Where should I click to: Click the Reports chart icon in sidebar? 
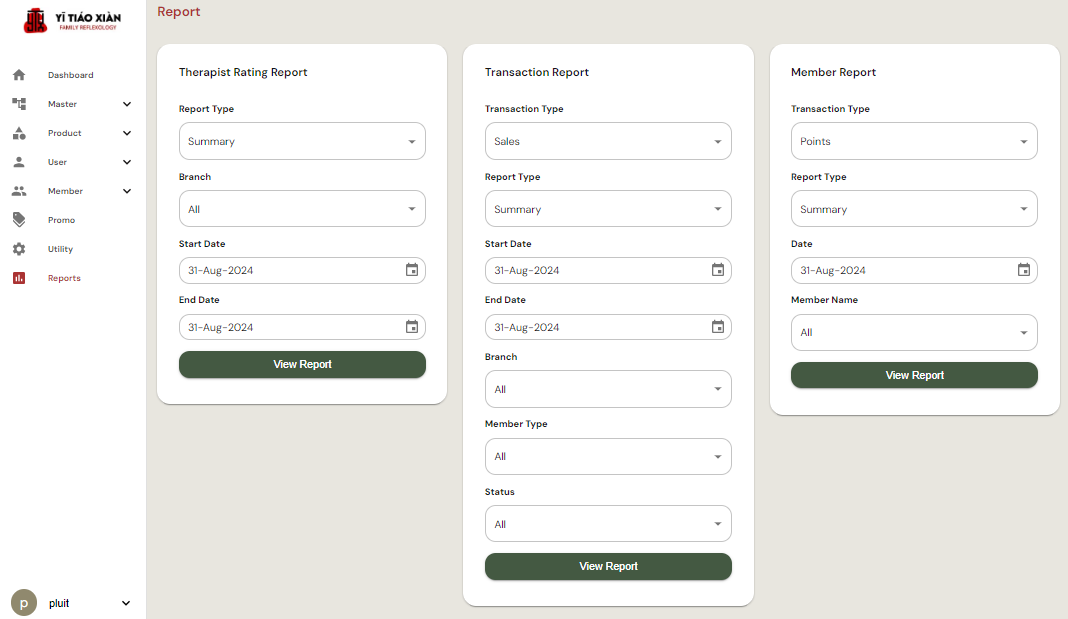[19, 278]
